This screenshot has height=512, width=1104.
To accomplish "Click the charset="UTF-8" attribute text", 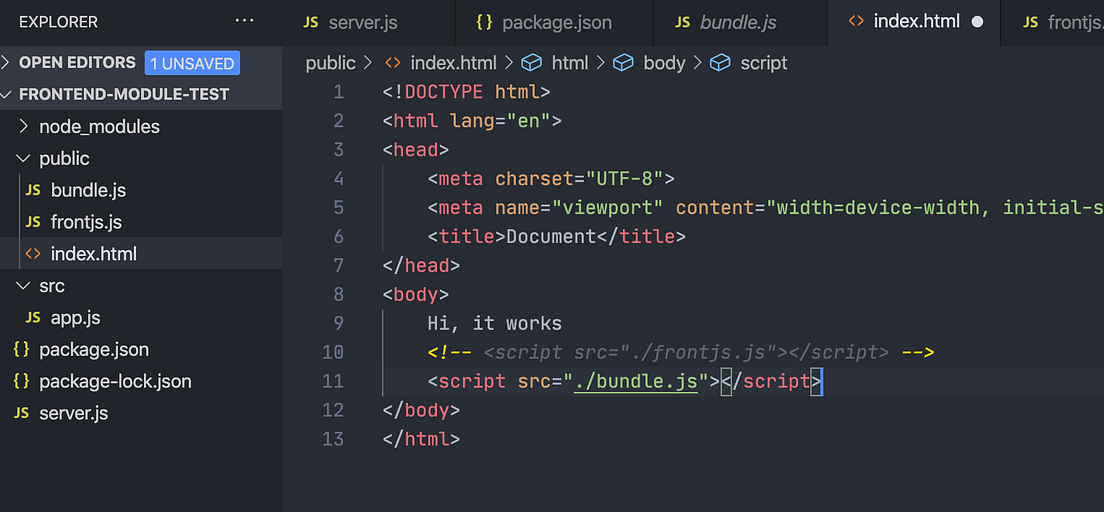I will 579,179.
